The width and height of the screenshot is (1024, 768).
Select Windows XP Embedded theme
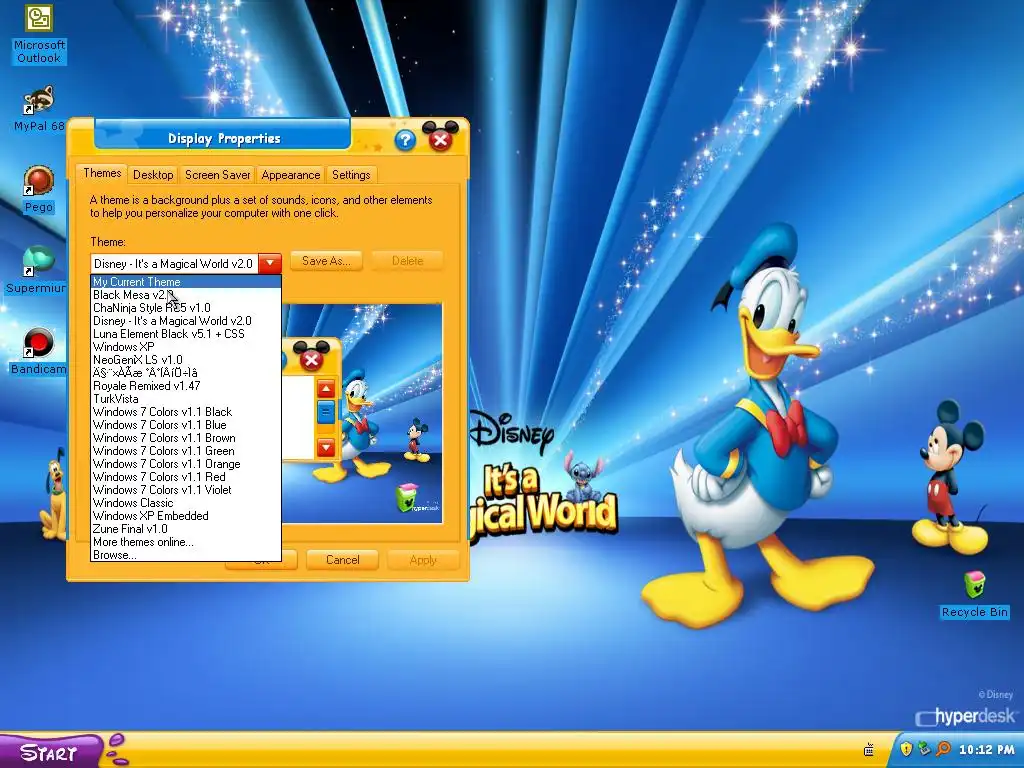(x=185, y=516)
